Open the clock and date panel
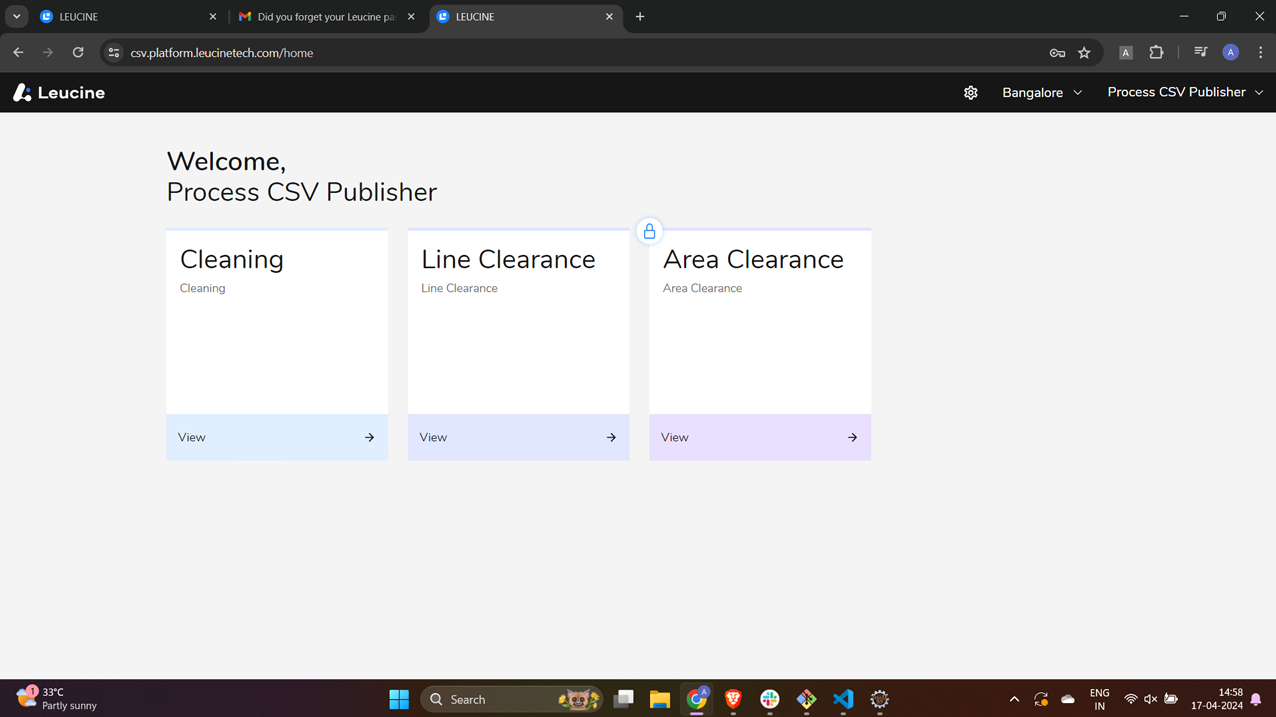This screenshot has height=717, width=1276. tap(1217, 699)
